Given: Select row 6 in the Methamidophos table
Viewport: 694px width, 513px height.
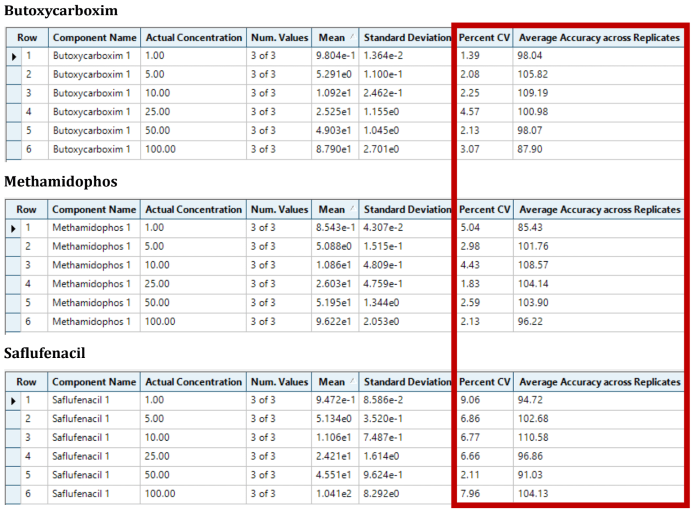Looking at the screenshot, I should click(x=28, y=321).
